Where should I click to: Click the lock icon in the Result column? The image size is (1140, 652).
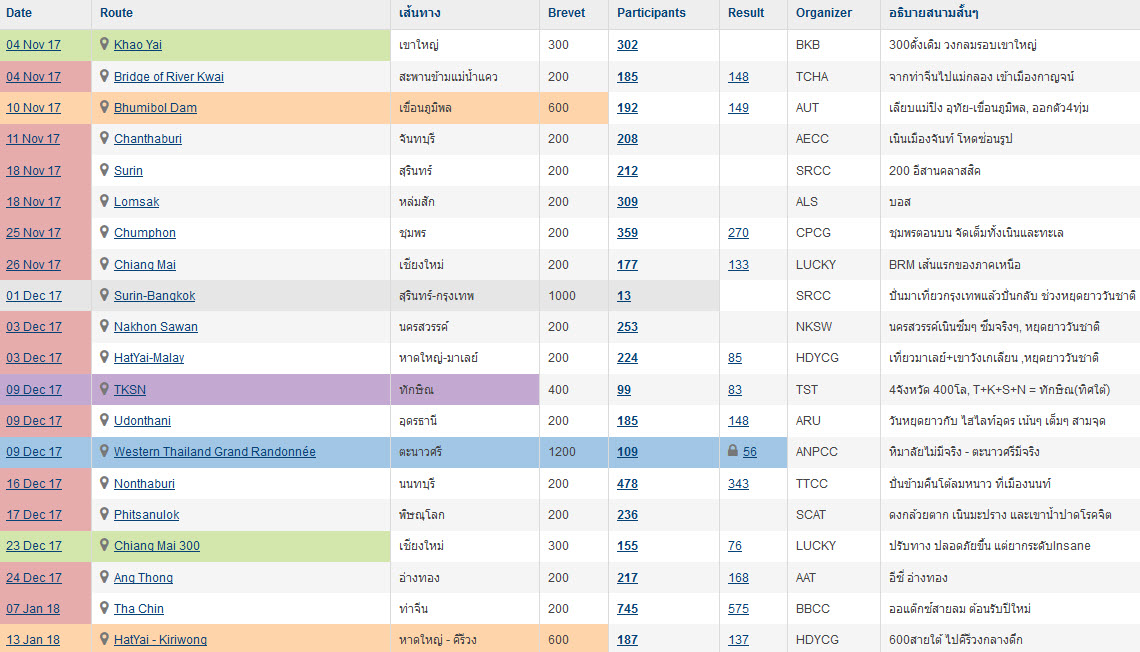coord(733,451)
